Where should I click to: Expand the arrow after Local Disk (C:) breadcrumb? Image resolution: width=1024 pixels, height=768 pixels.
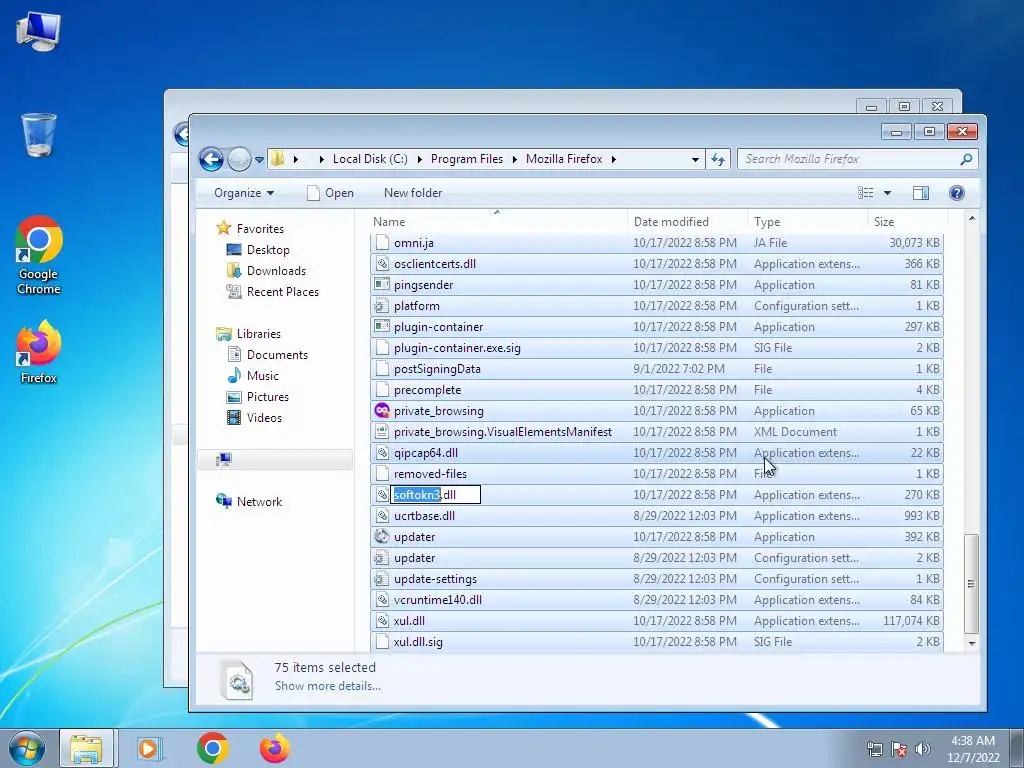point(419,159)
